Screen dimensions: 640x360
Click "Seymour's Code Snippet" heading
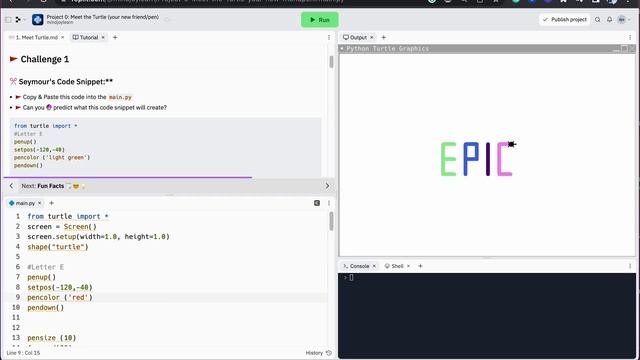tap(65, 82)
